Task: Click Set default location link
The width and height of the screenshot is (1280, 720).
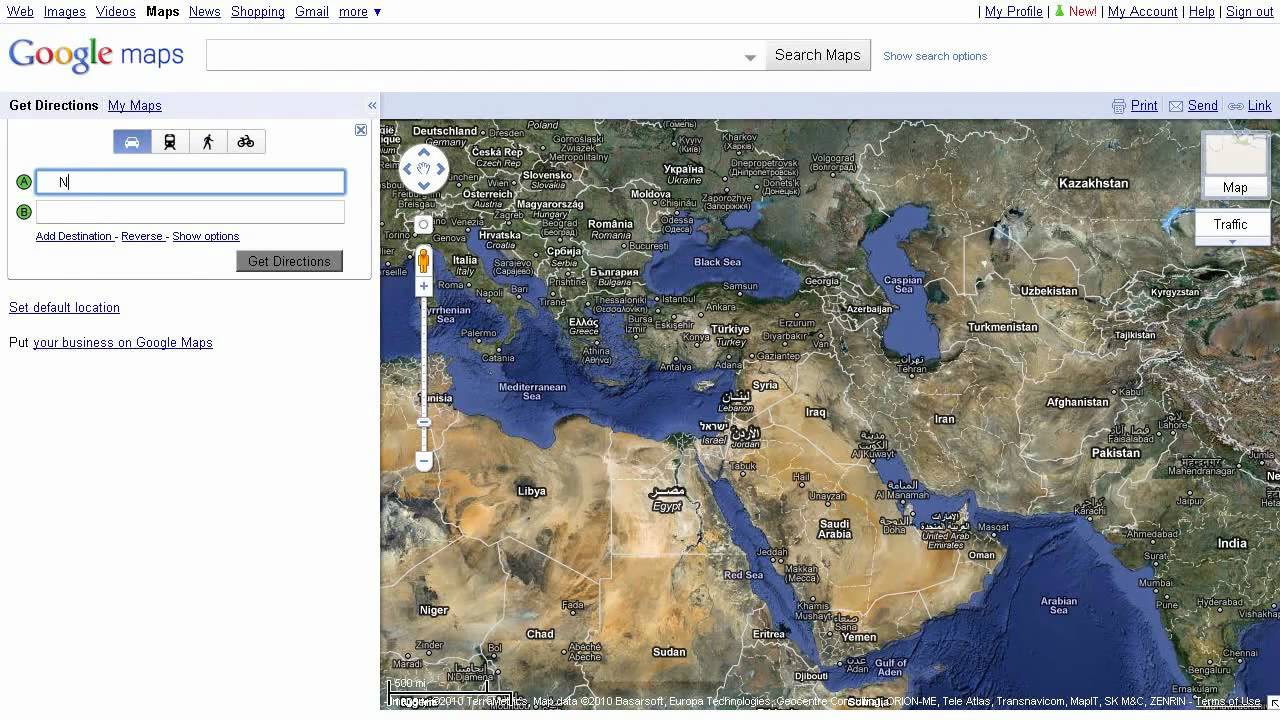Action: (x=64, y=307)
